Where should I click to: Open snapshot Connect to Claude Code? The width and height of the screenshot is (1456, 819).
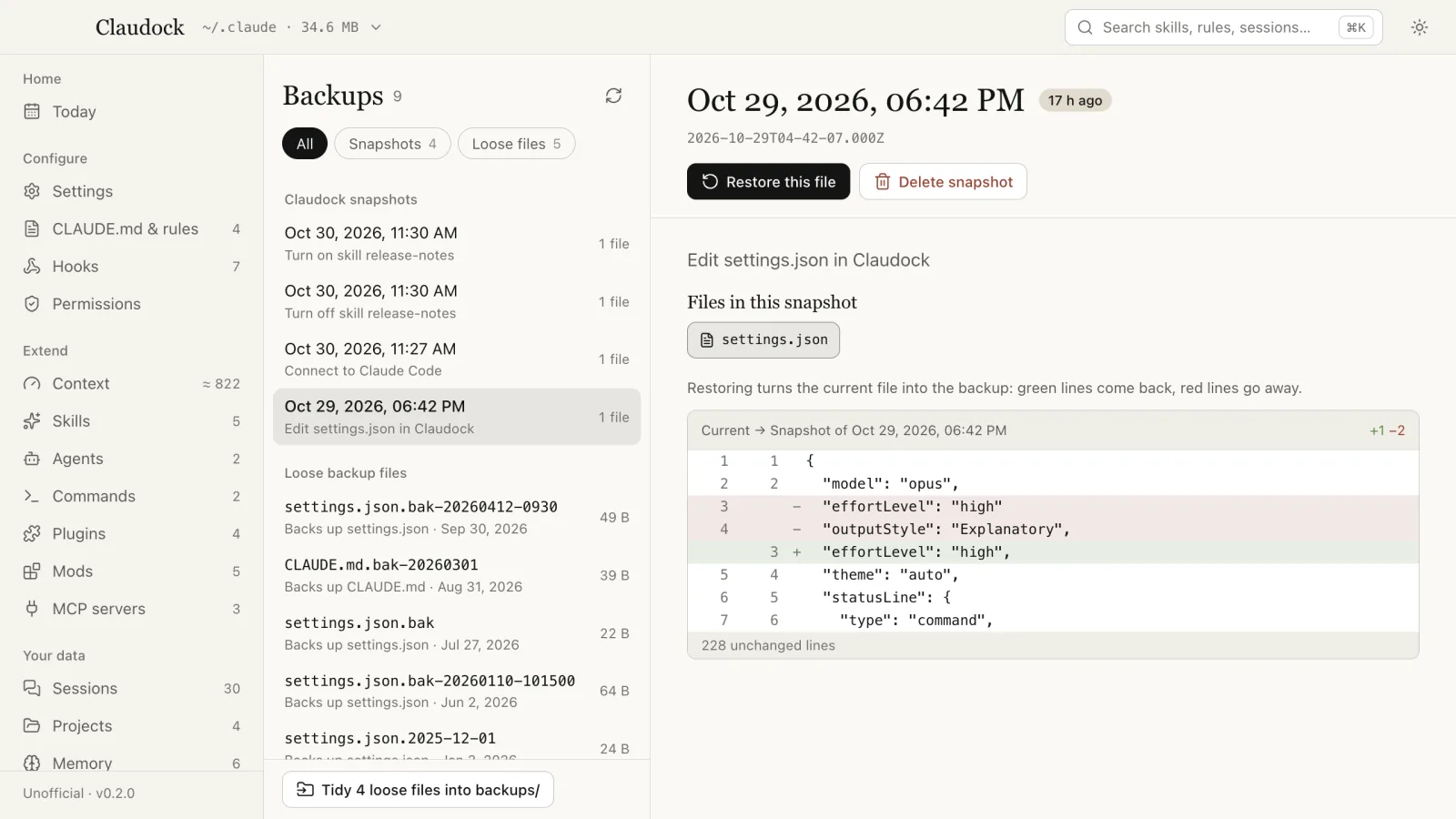pyautogui.click(x=457, y=359)
